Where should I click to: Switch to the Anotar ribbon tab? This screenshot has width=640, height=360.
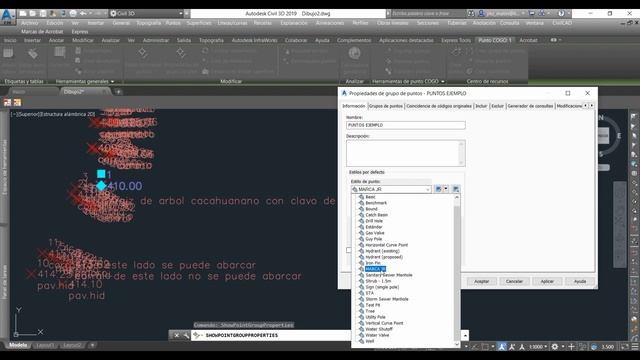[56, 40]
